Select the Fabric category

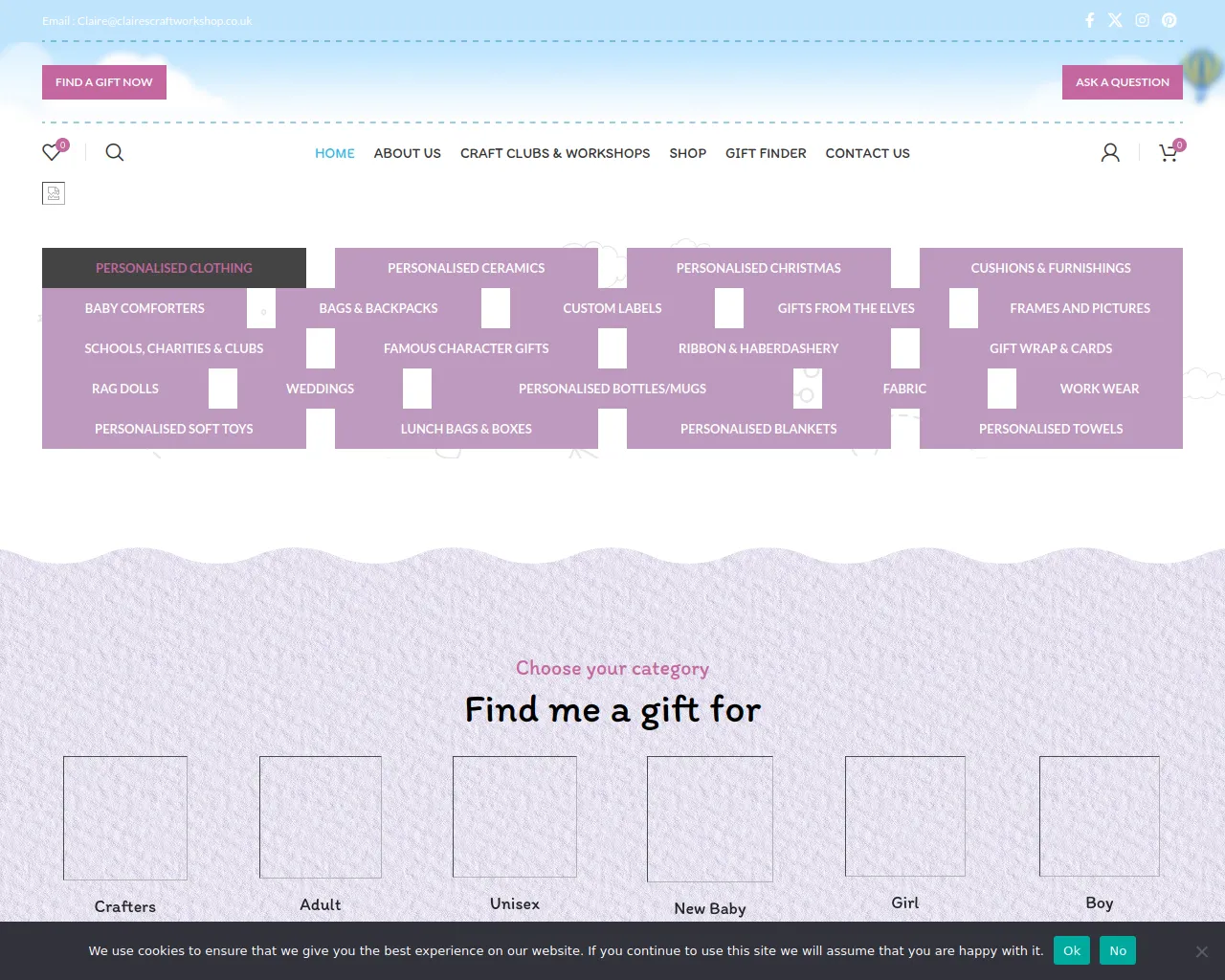[x=904, y=389]
